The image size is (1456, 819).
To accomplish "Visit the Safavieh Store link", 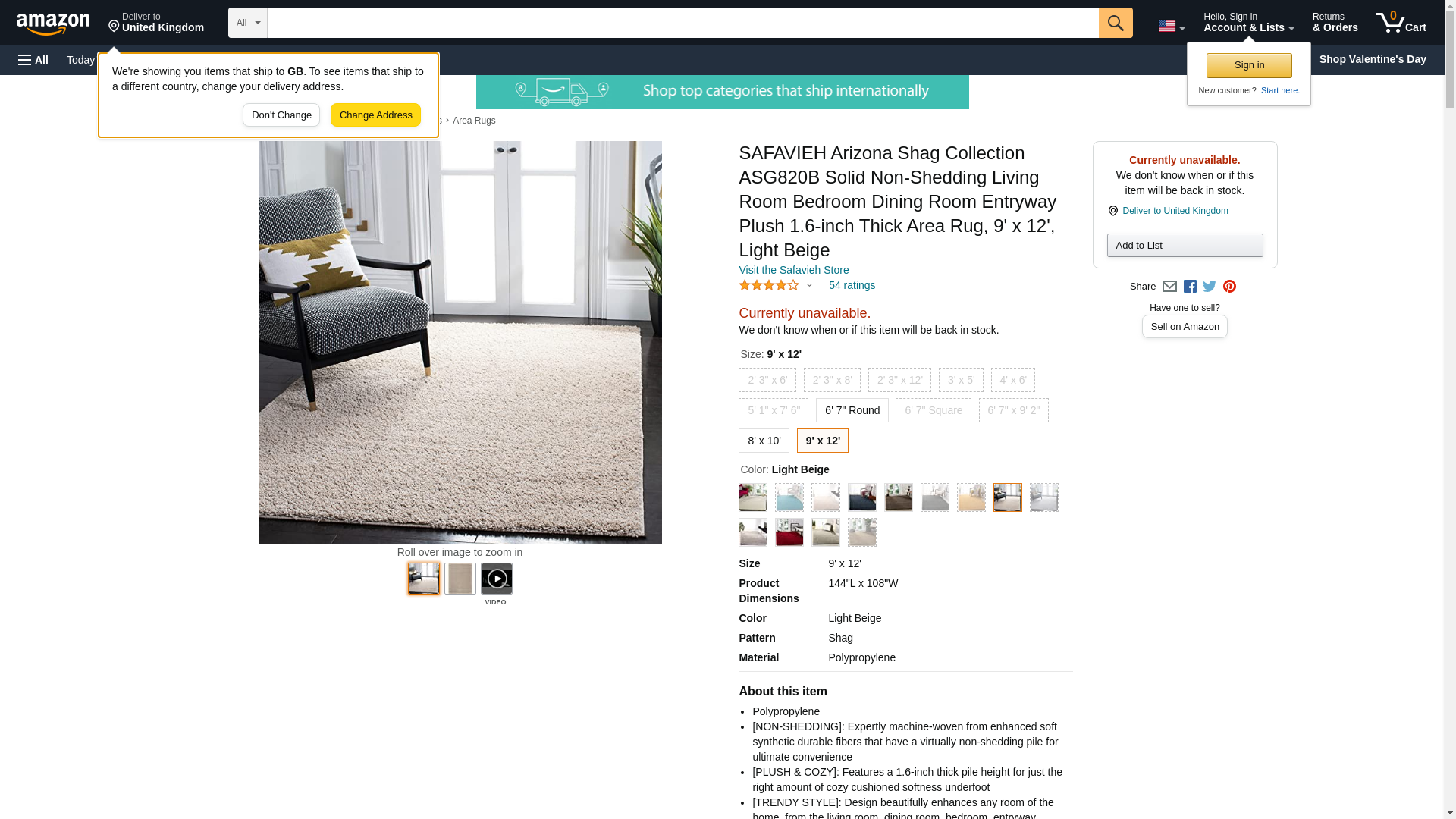I will [794, 270].
